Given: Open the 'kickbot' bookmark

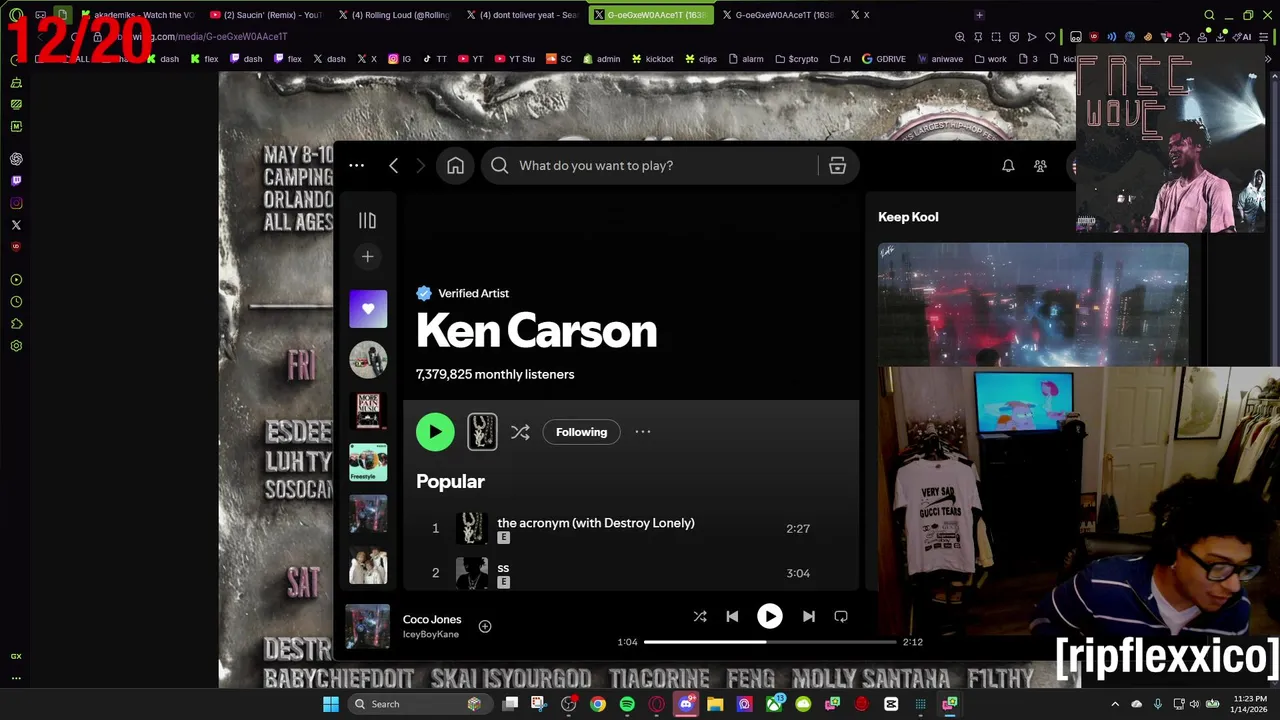Looking at the screenshot, I should point(652,59).
